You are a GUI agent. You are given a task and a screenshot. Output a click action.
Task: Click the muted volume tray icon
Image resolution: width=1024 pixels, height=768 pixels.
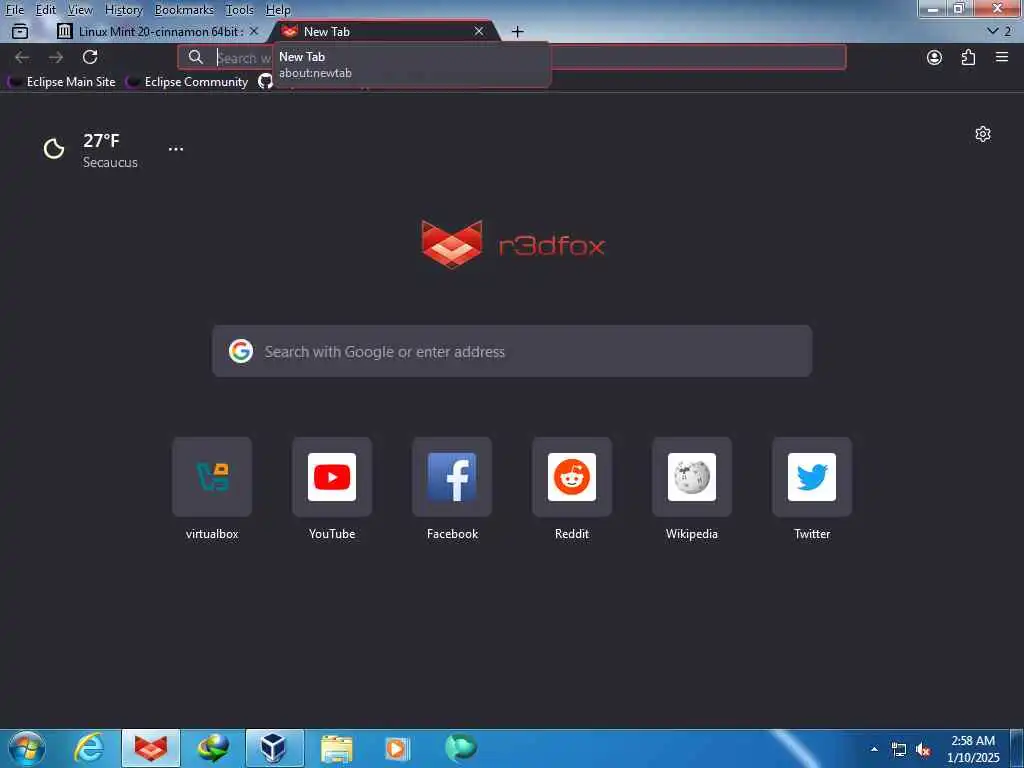click(923, 750)
